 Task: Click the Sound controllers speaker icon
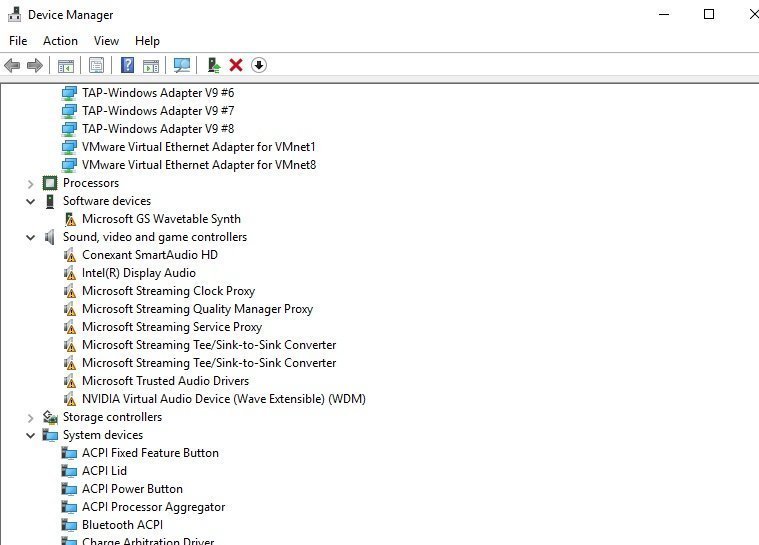tap(49, 237)
